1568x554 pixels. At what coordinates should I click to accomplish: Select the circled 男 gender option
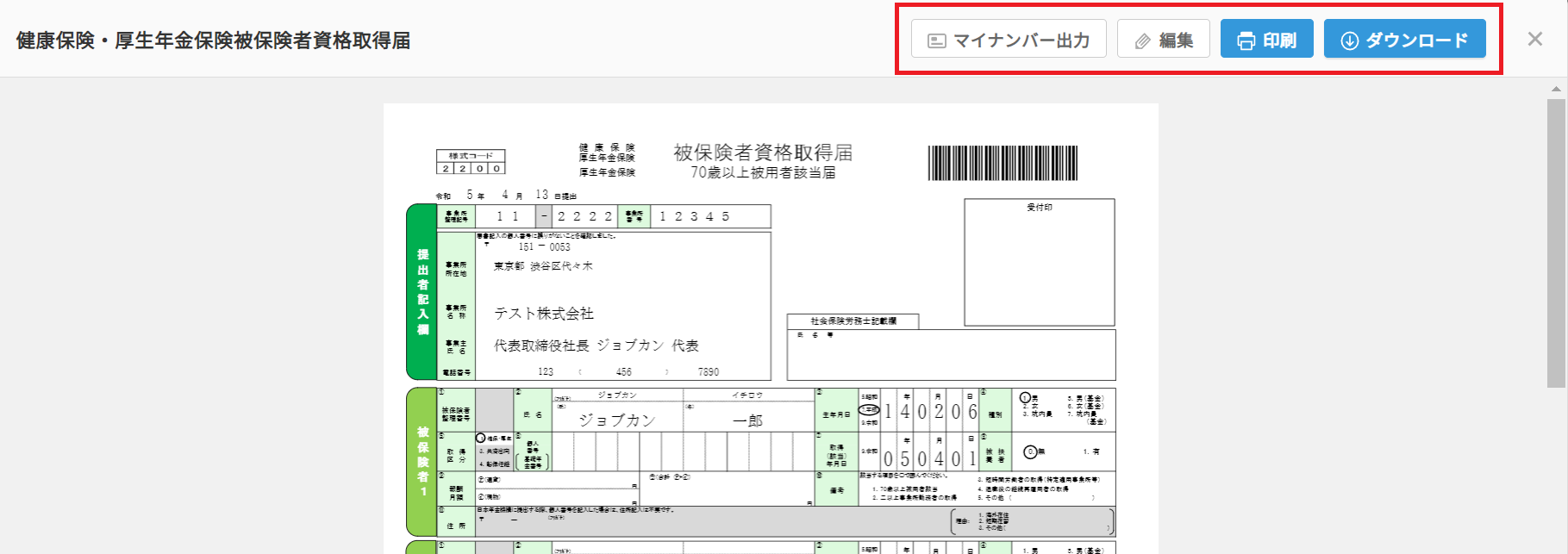pos(1026,398)
